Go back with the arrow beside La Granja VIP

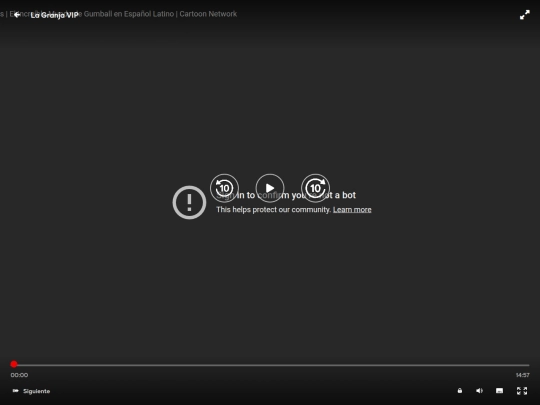click(17, 15)
